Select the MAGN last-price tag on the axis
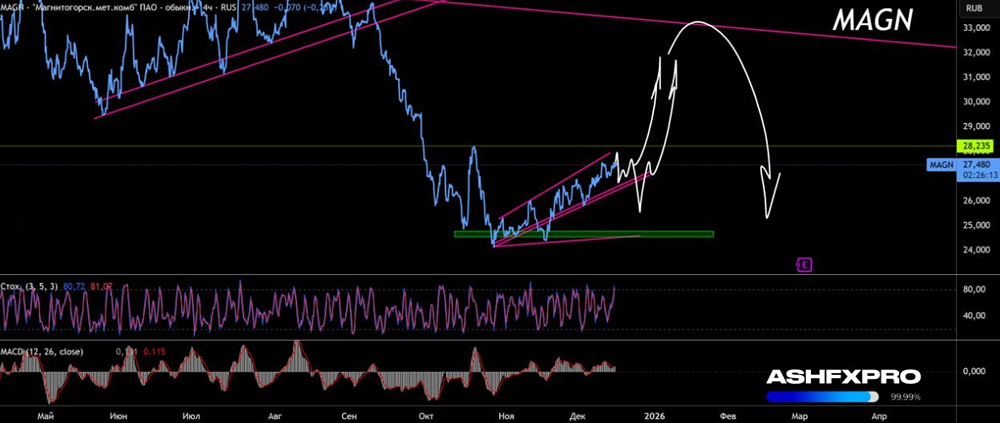This screenshot has width=1000, height=423. tap(943, 165)
